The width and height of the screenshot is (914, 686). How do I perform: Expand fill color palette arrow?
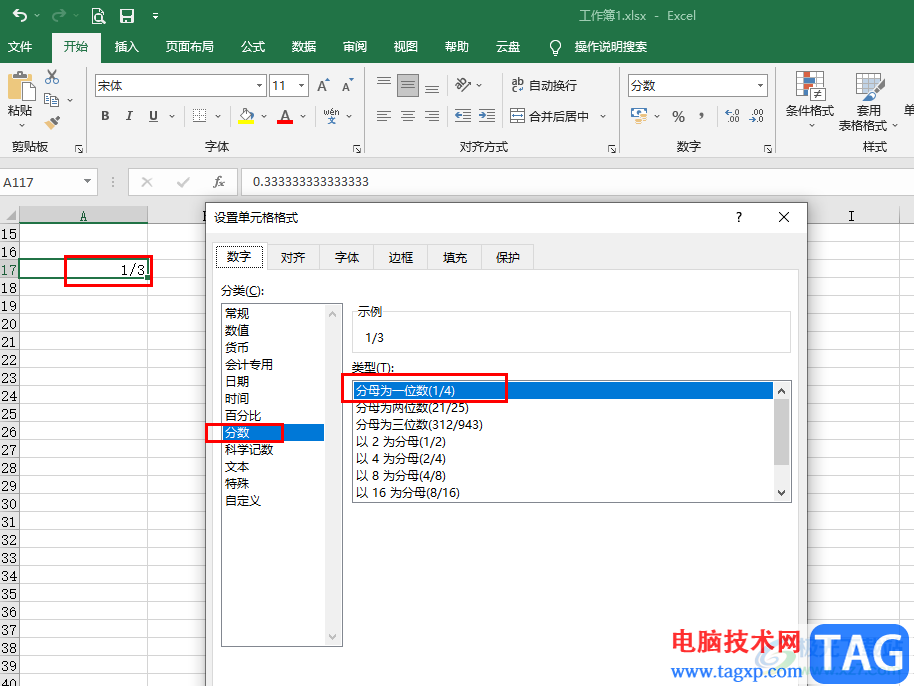(264, 116)
